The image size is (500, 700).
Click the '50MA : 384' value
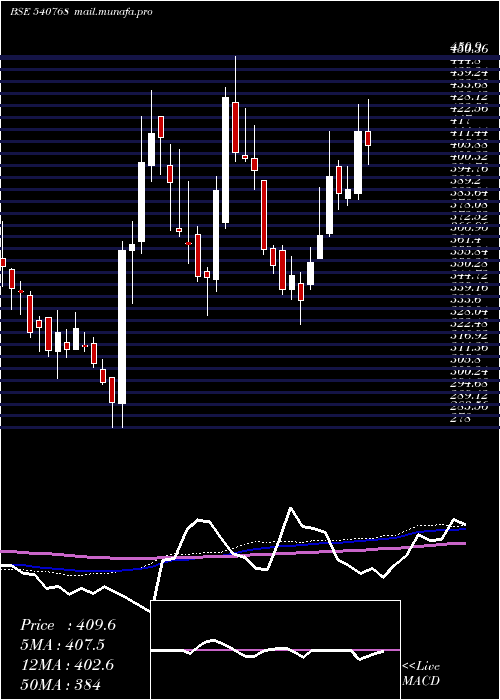click(60, 684)
